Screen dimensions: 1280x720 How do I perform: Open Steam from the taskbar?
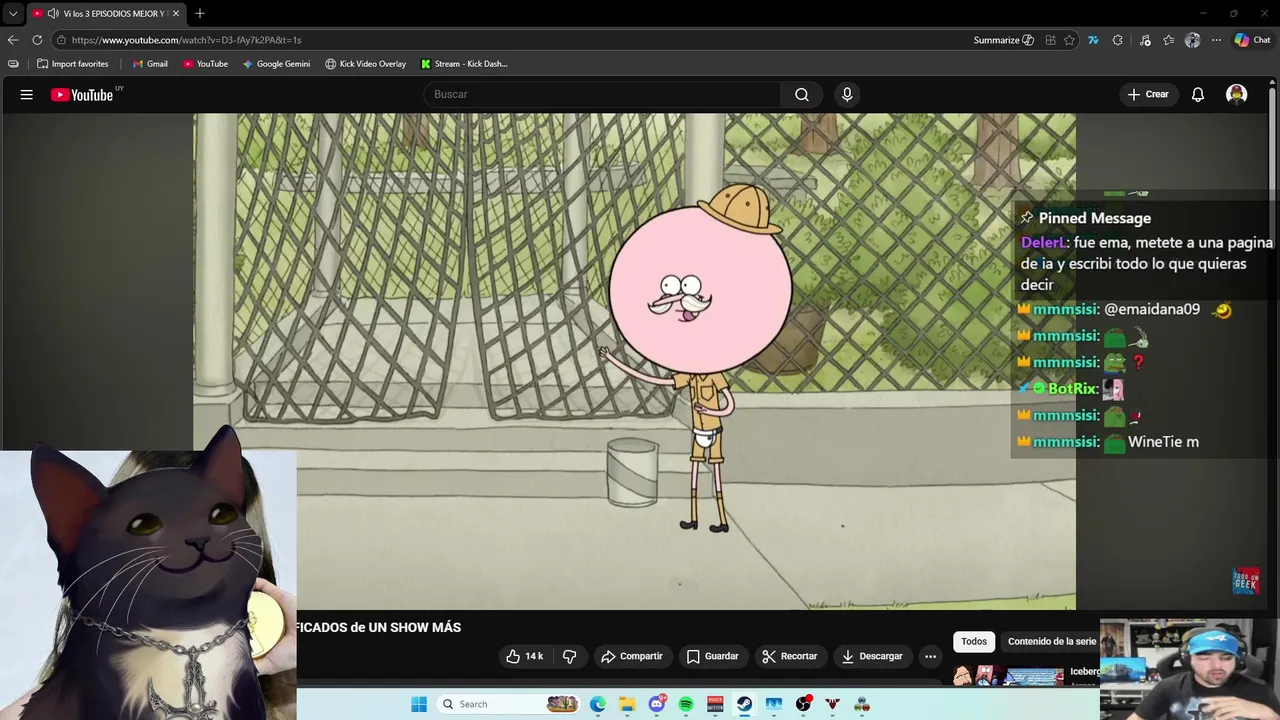coord(745,704)
